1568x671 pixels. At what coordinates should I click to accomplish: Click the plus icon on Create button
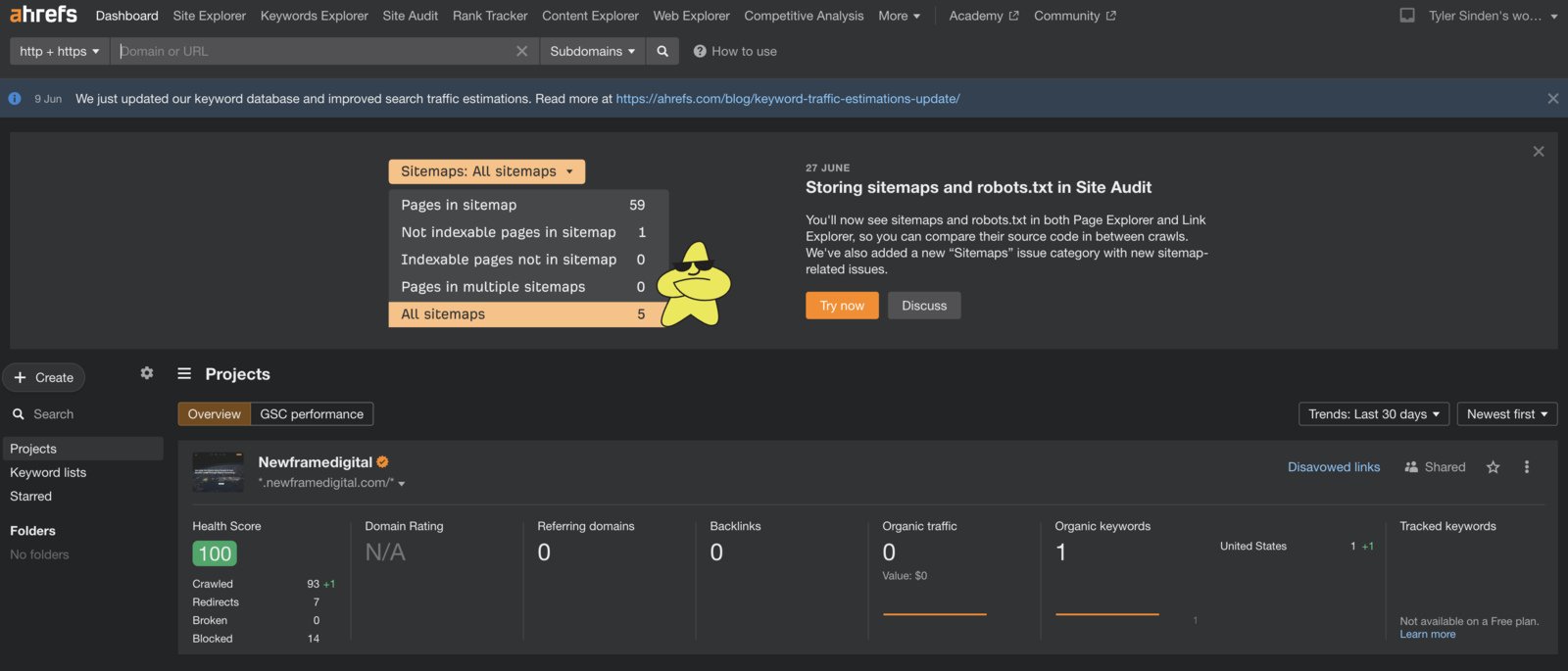(x=20, y=377)
